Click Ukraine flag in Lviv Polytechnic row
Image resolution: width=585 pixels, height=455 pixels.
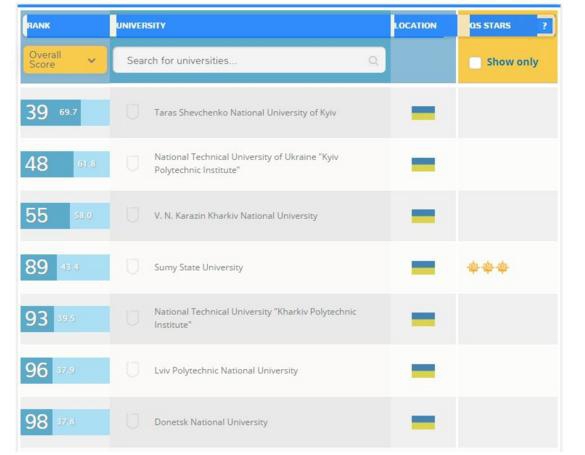click(x=423, y=371)
